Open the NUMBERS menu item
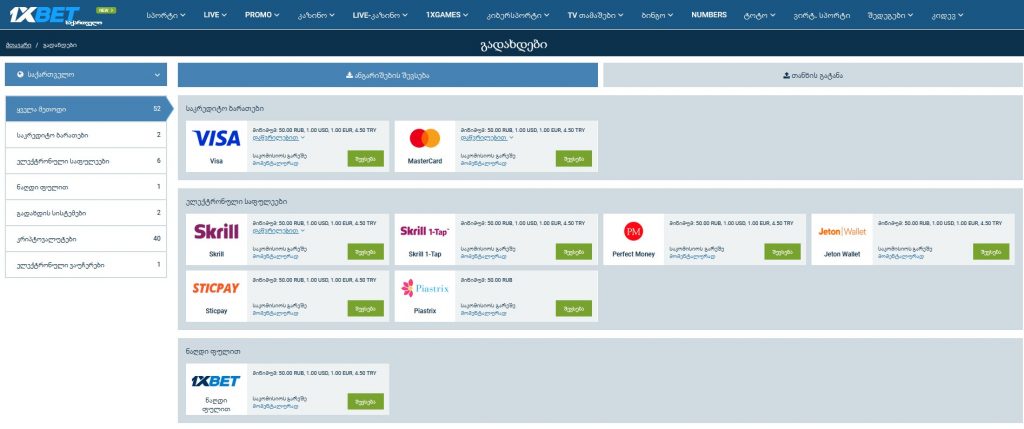Viewport: 1024px width, 429px height. click(709, 15)
